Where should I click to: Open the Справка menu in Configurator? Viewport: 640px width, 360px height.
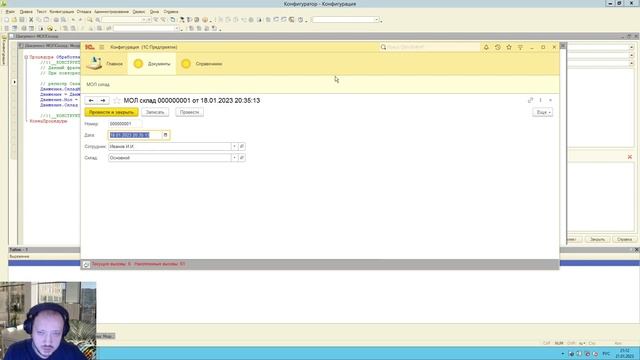tap(171, 12)
